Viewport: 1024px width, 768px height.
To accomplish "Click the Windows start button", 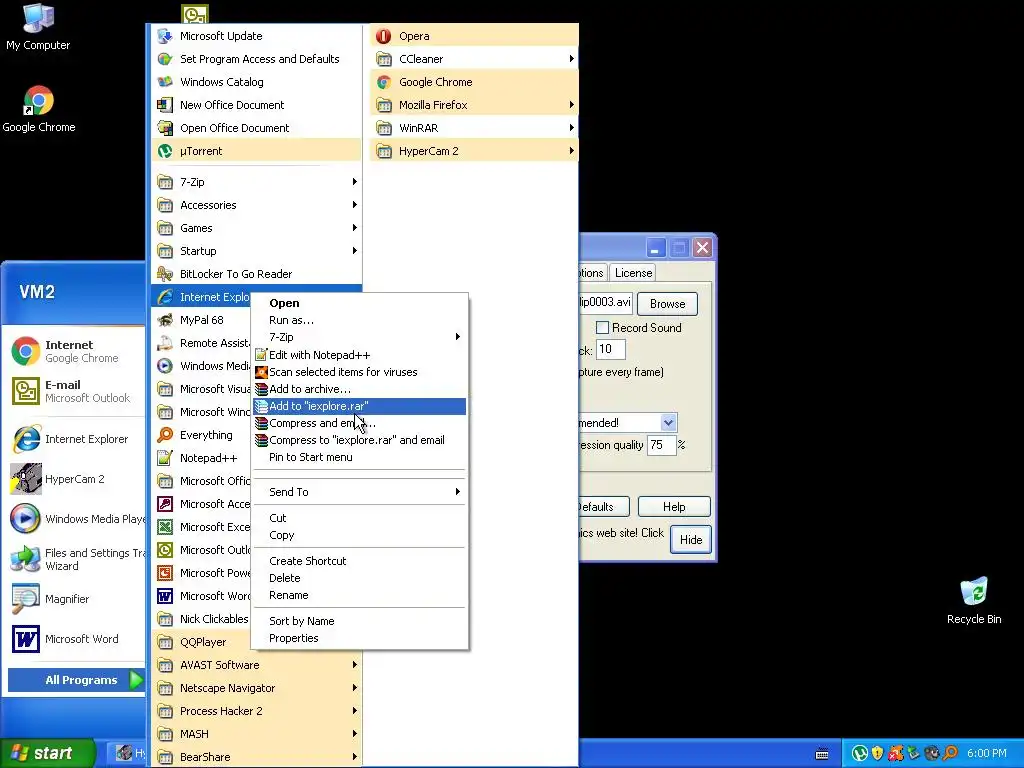I will coord(47,753).
